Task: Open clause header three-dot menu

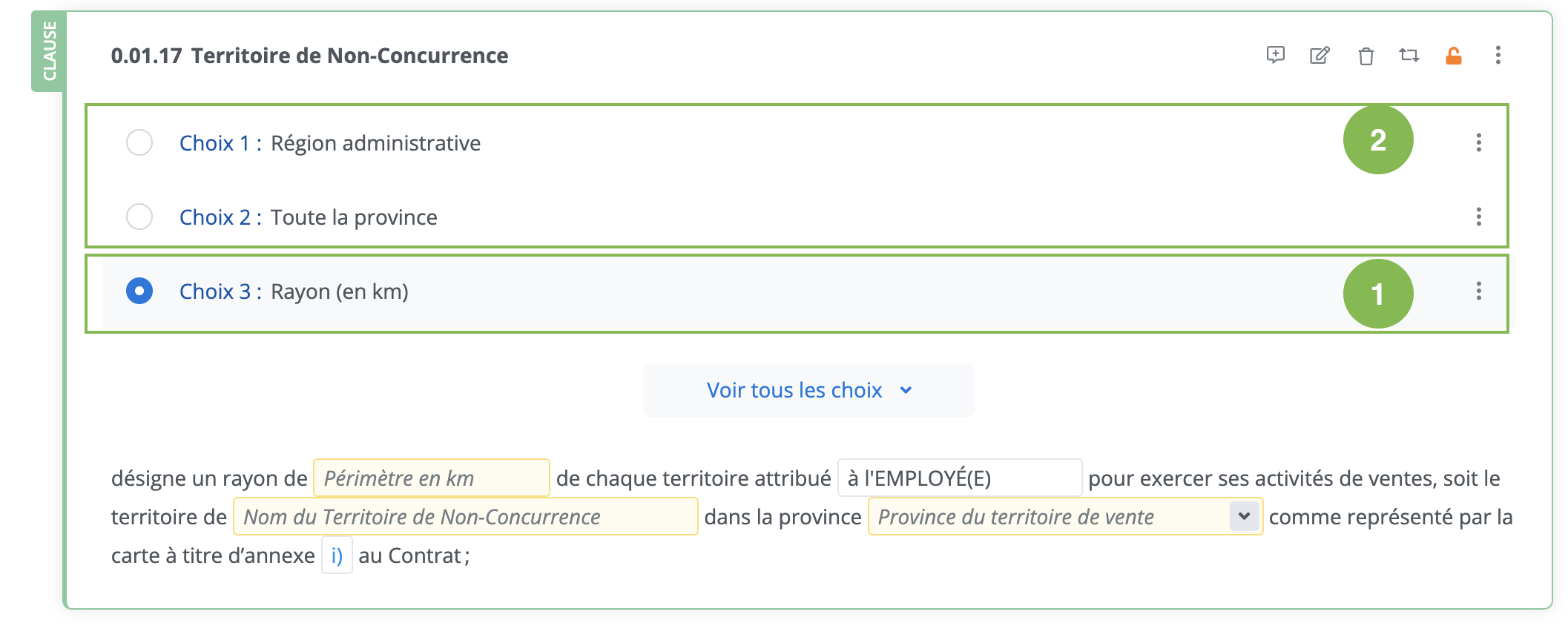Action: (x=1498, y=56)
